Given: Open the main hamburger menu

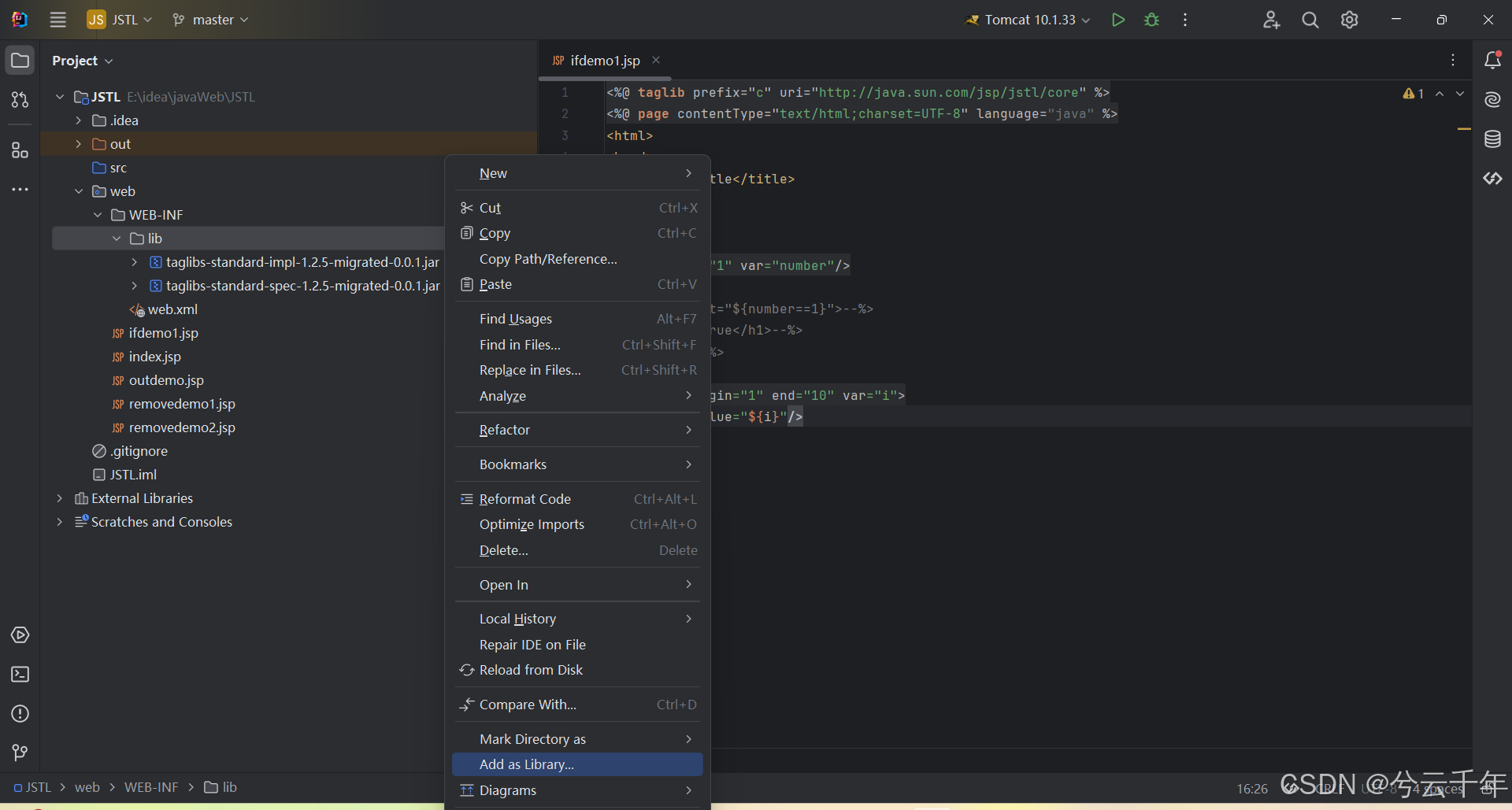Looking at the screenshot, I should point(57,20).
